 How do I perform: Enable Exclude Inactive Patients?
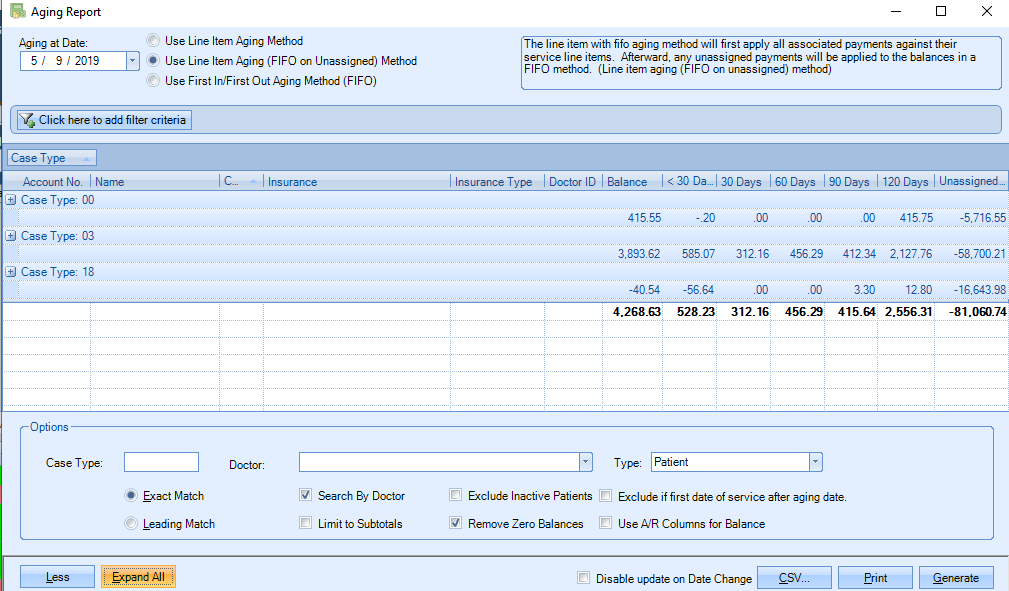coord(456,495)
